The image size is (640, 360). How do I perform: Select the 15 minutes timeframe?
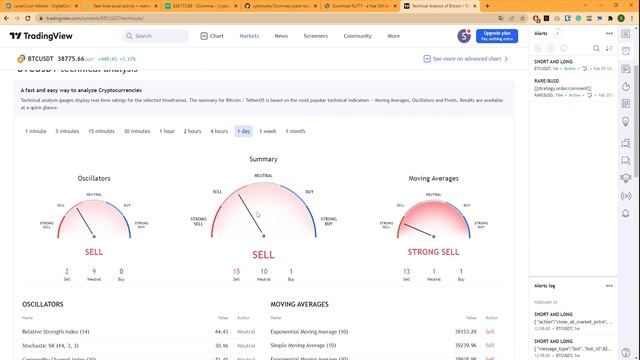101,131
